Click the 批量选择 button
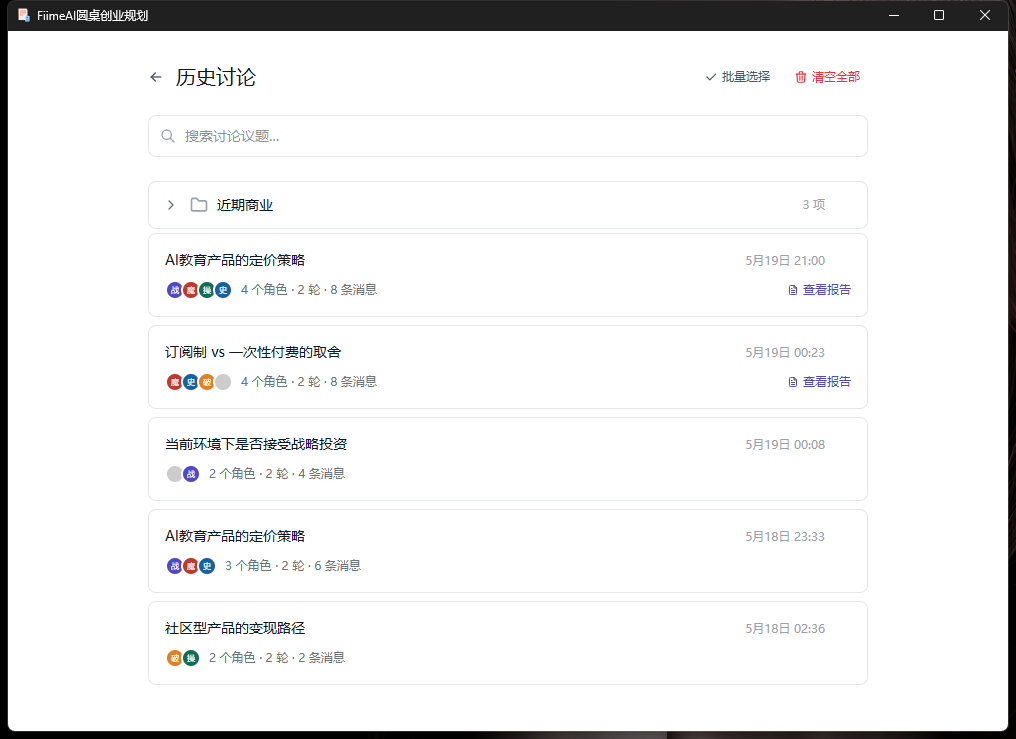Image resolution: width=1016 pixels, height=739 pixels. pos(738,77)
